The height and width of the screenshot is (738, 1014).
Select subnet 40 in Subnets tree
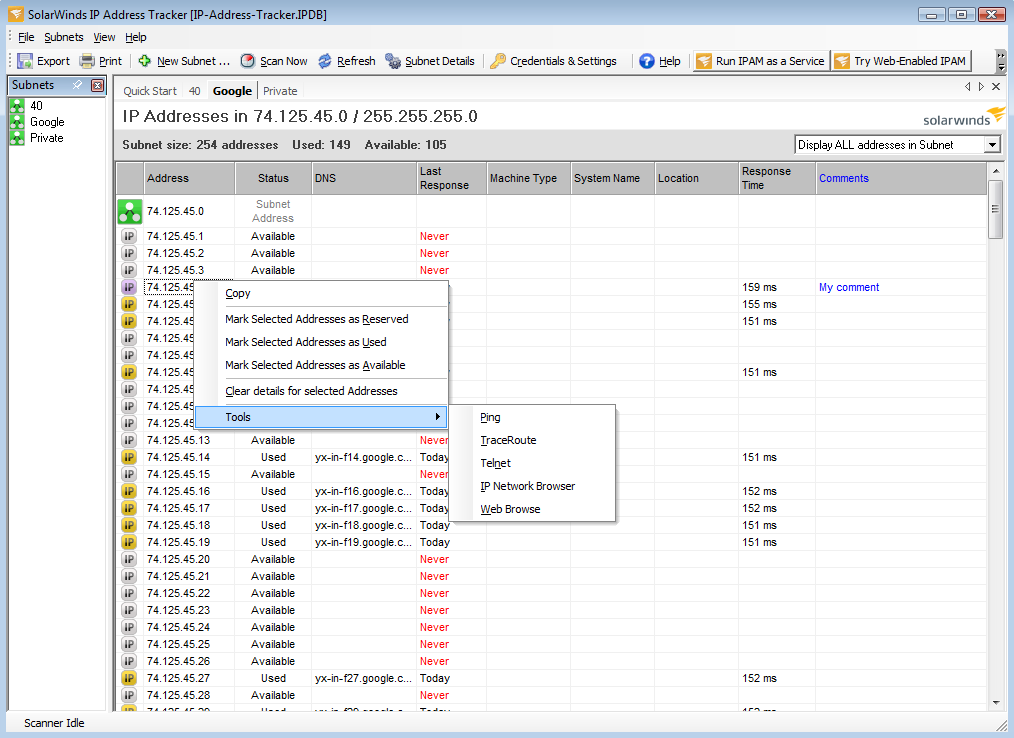[x=36, y=105]
